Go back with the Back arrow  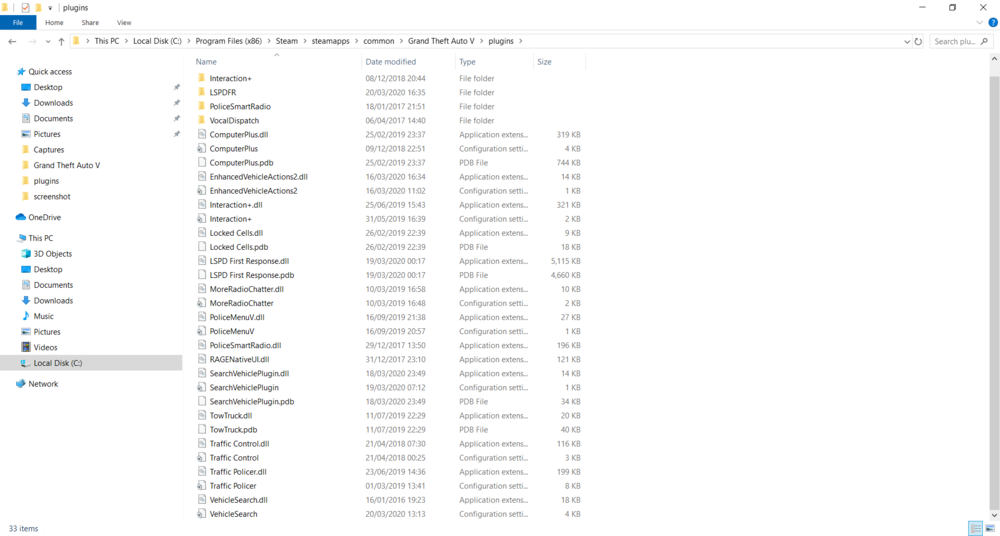(12, 41)
